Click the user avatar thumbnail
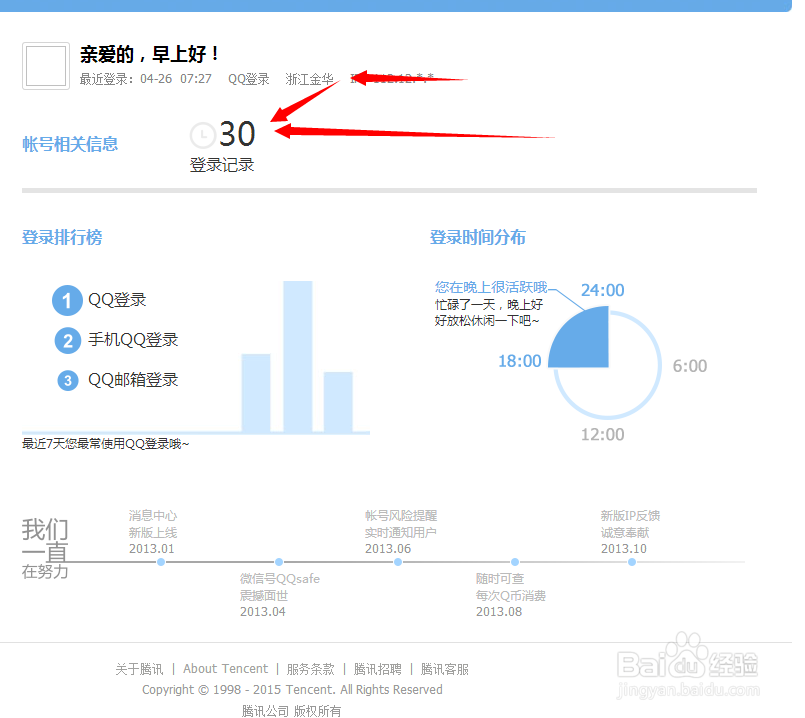 pyautogui.click(x=46, y=66)
